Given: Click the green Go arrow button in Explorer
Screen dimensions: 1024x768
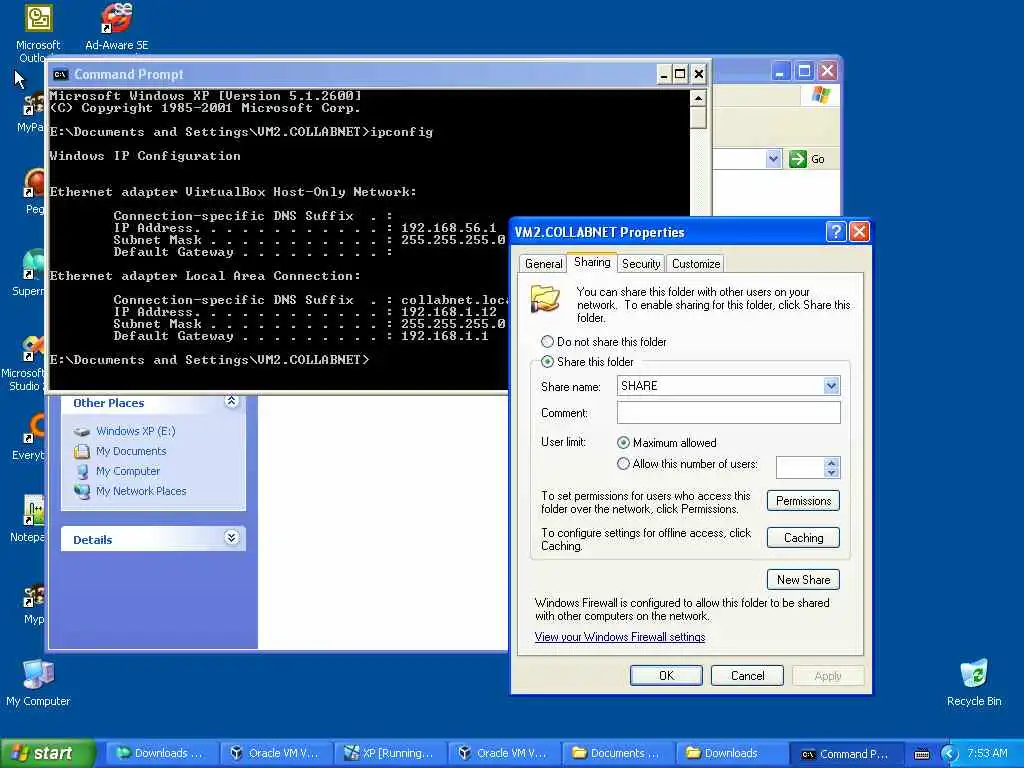Looking at the screenshot, I should (797, 159).
